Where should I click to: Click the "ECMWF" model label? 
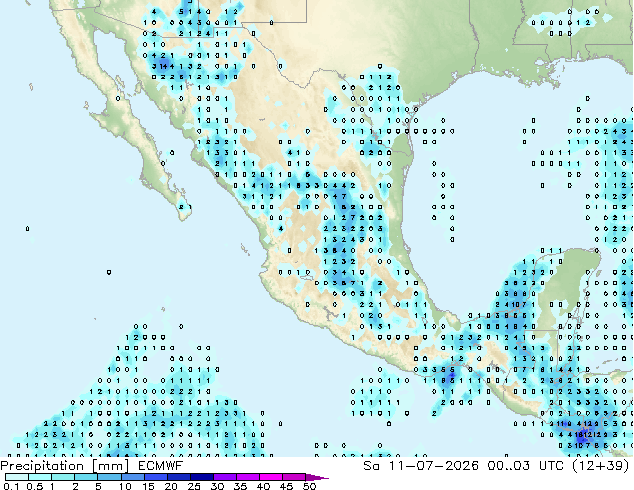click(x=161, y=466)
